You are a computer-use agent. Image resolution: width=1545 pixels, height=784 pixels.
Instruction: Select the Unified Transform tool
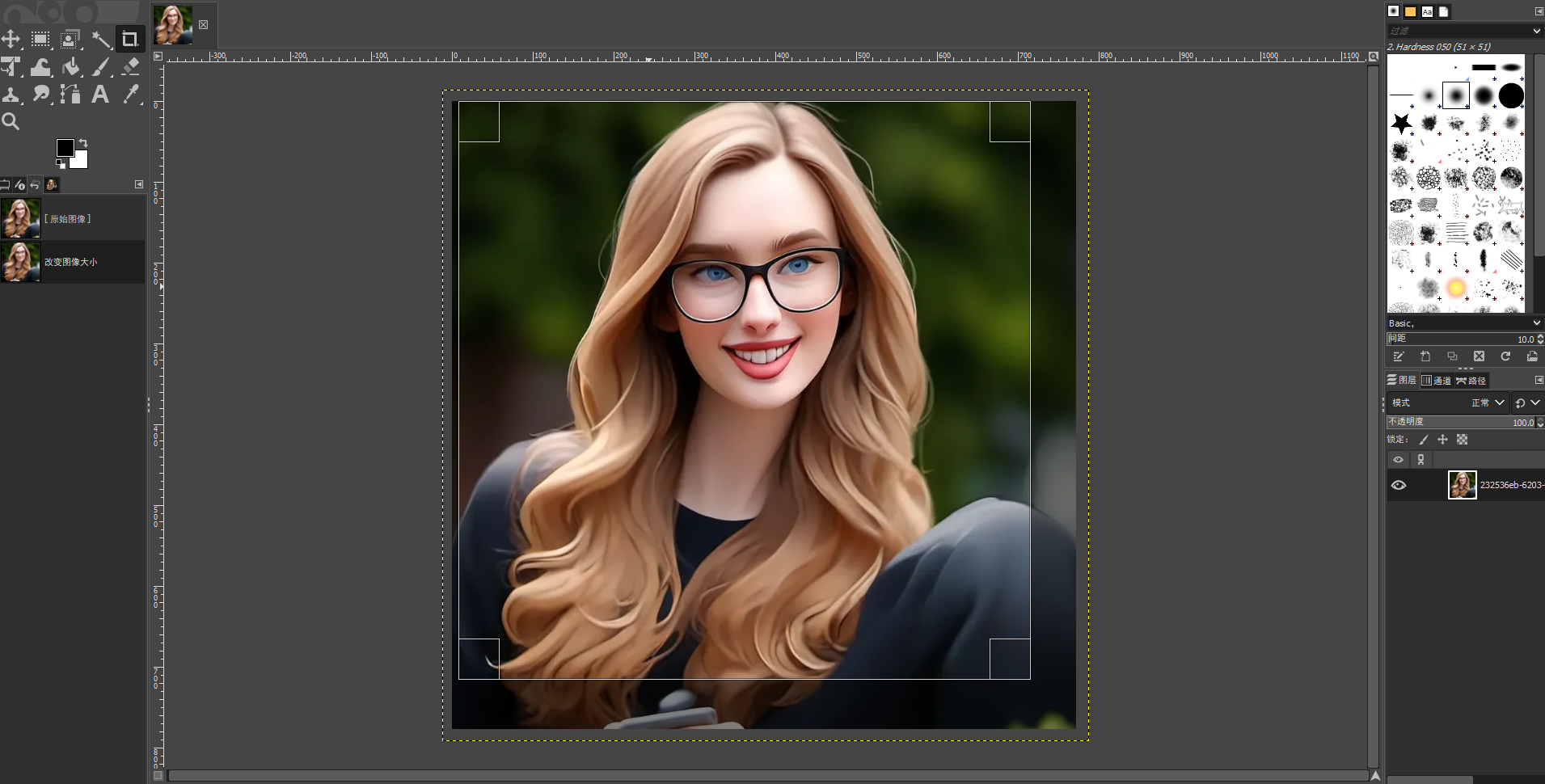tap(11, 67)
